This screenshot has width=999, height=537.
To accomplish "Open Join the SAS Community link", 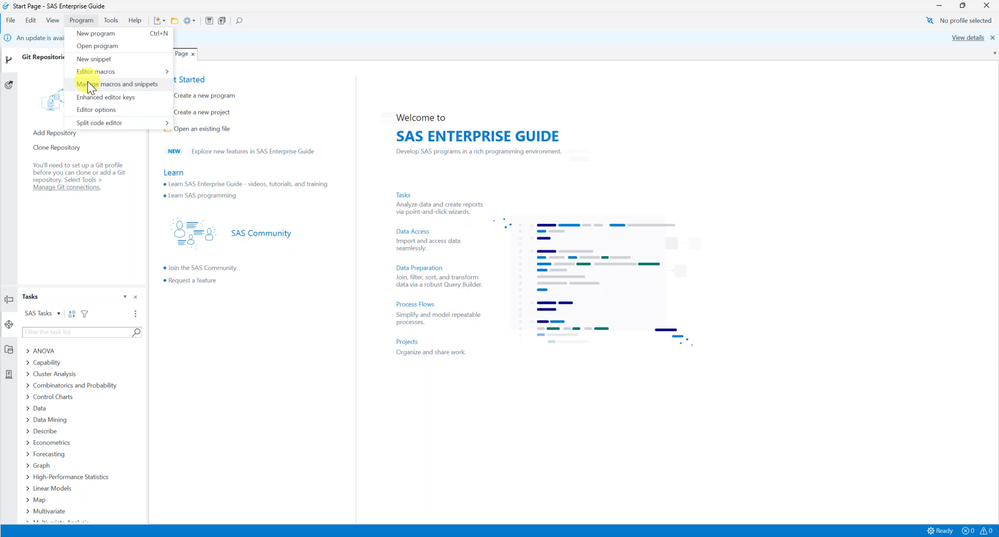I will click(202, 268).
